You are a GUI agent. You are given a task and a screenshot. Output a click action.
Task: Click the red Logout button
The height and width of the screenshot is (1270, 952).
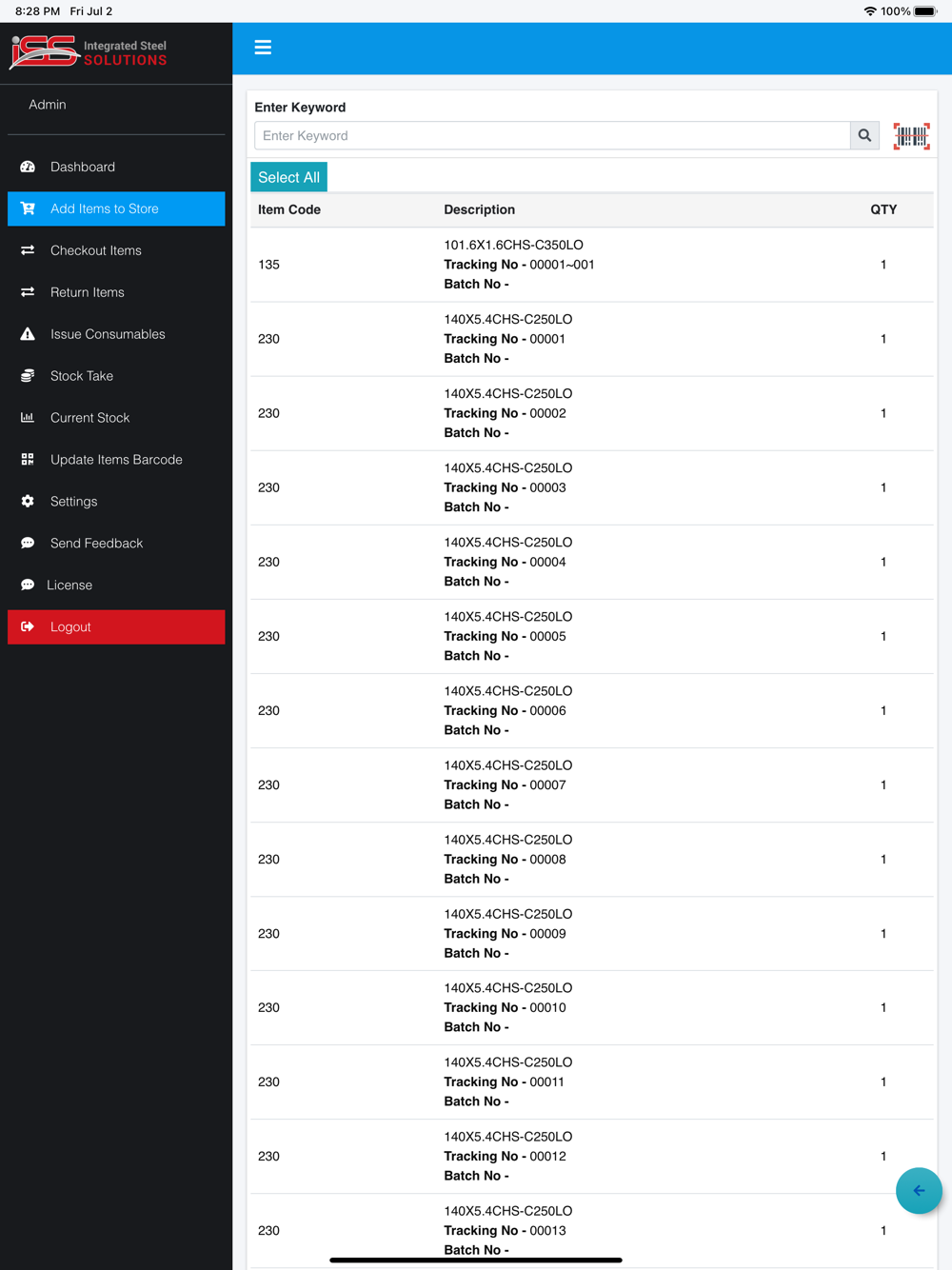116,627
